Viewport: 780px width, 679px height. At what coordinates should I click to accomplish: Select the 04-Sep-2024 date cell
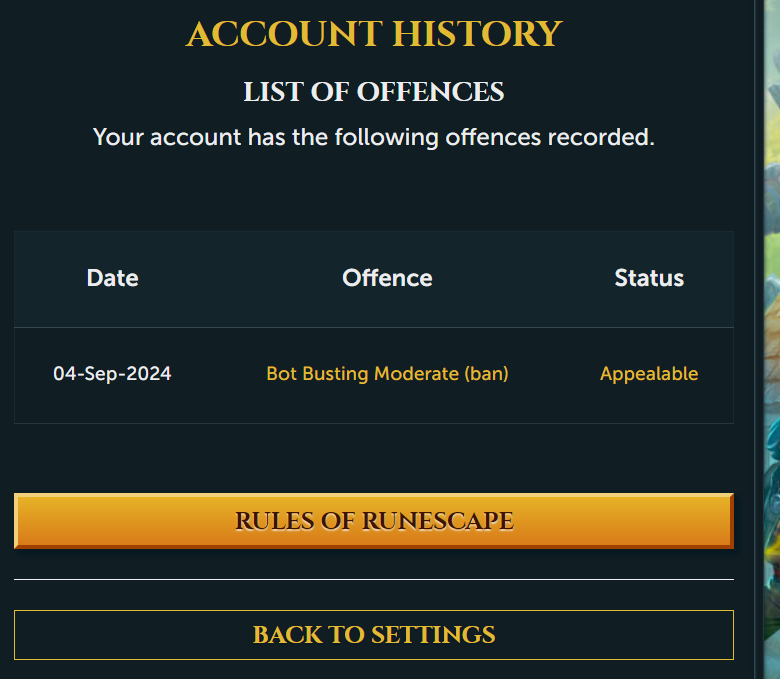tap(112, 374)
